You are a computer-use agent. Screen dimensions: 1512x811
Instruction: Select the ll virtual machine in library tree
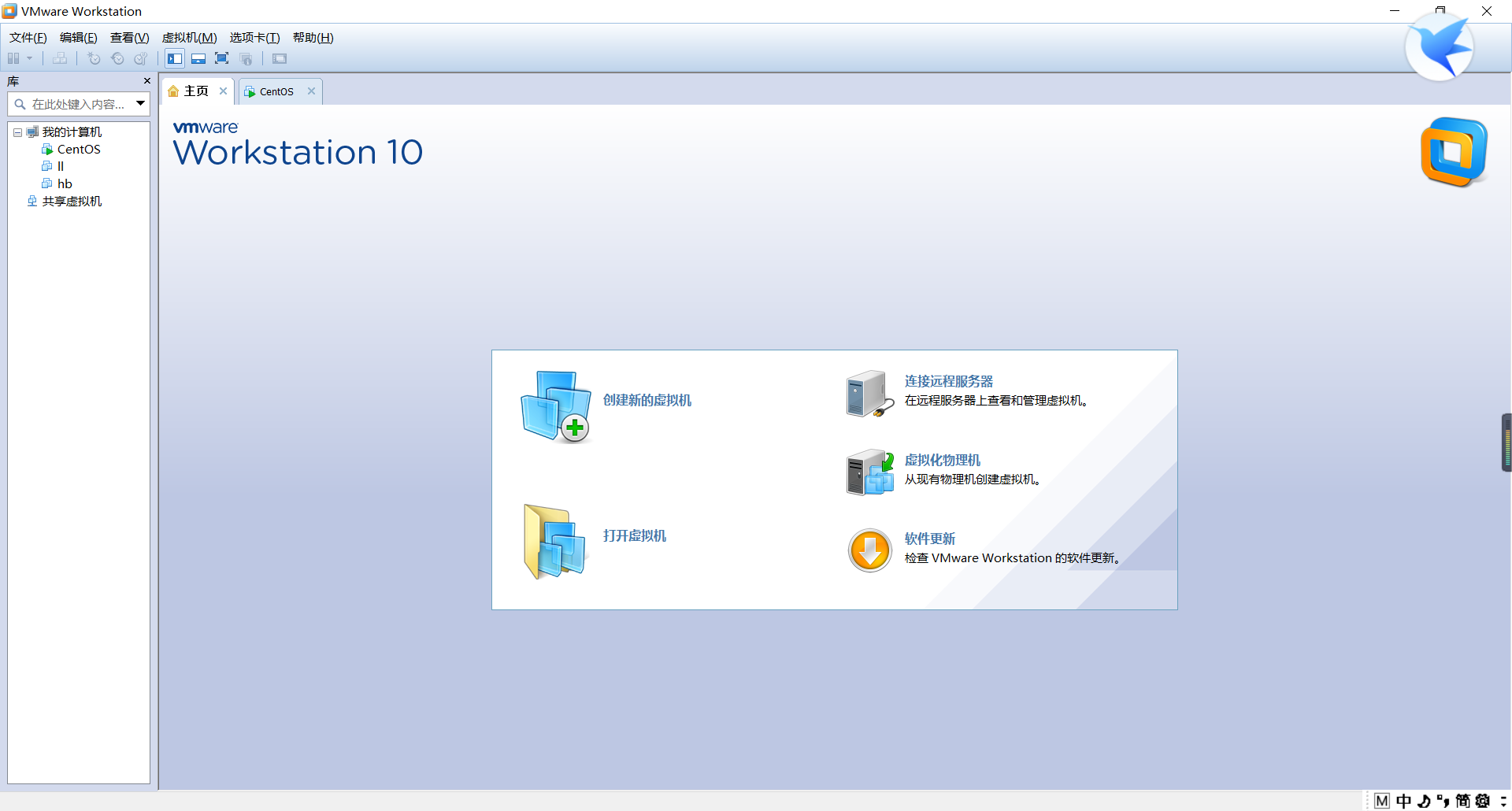pos(61,166)
